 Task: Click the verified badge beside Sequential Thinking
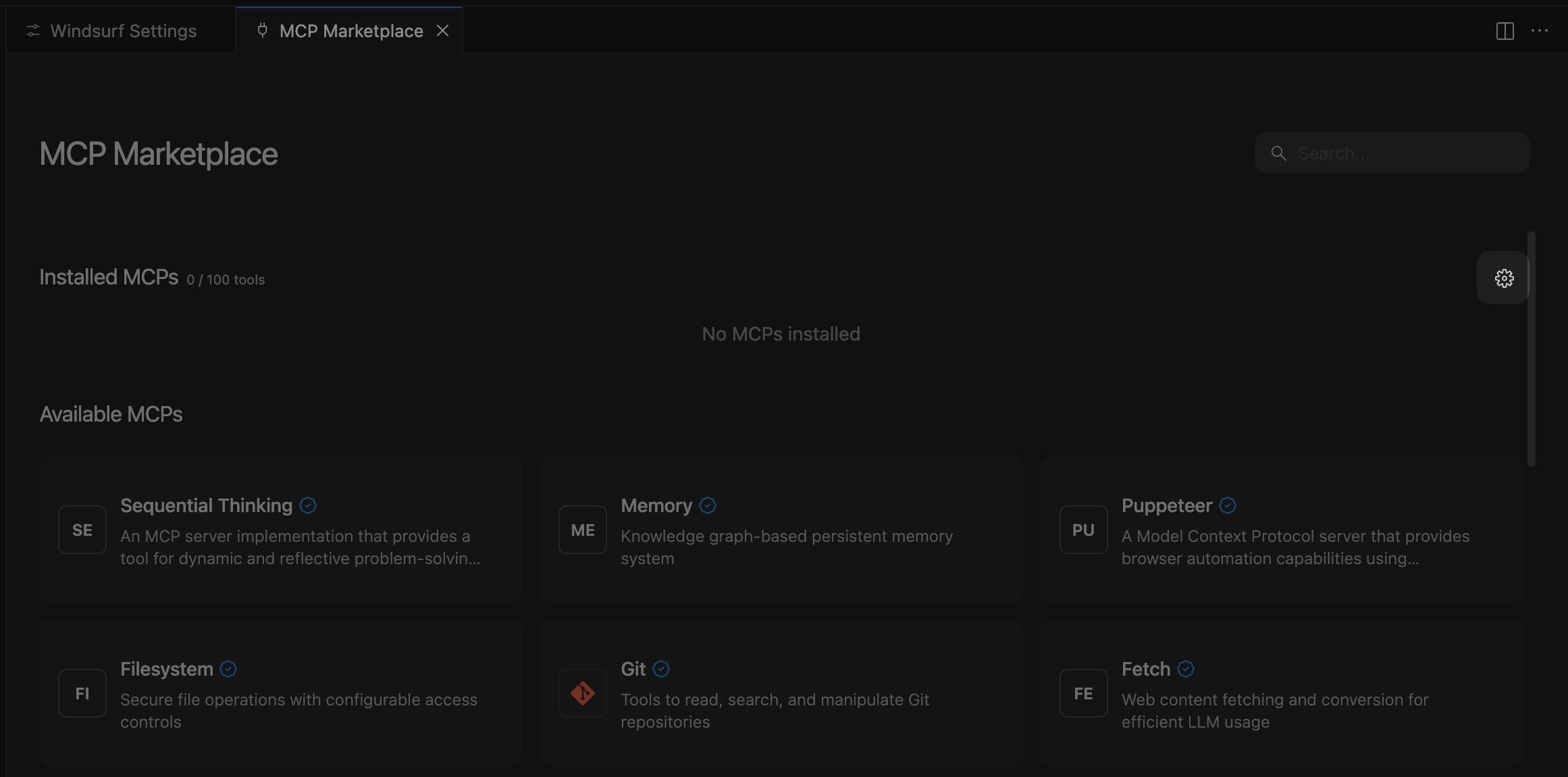tap(308, 505)
